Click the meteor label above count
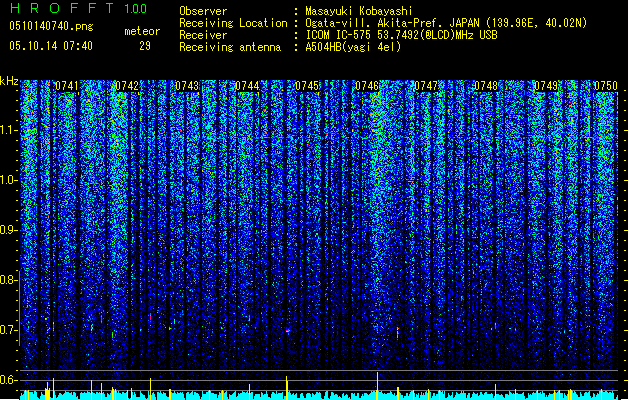Image resolution: width=629 pixels, height=400 pixels. (142, 31)
